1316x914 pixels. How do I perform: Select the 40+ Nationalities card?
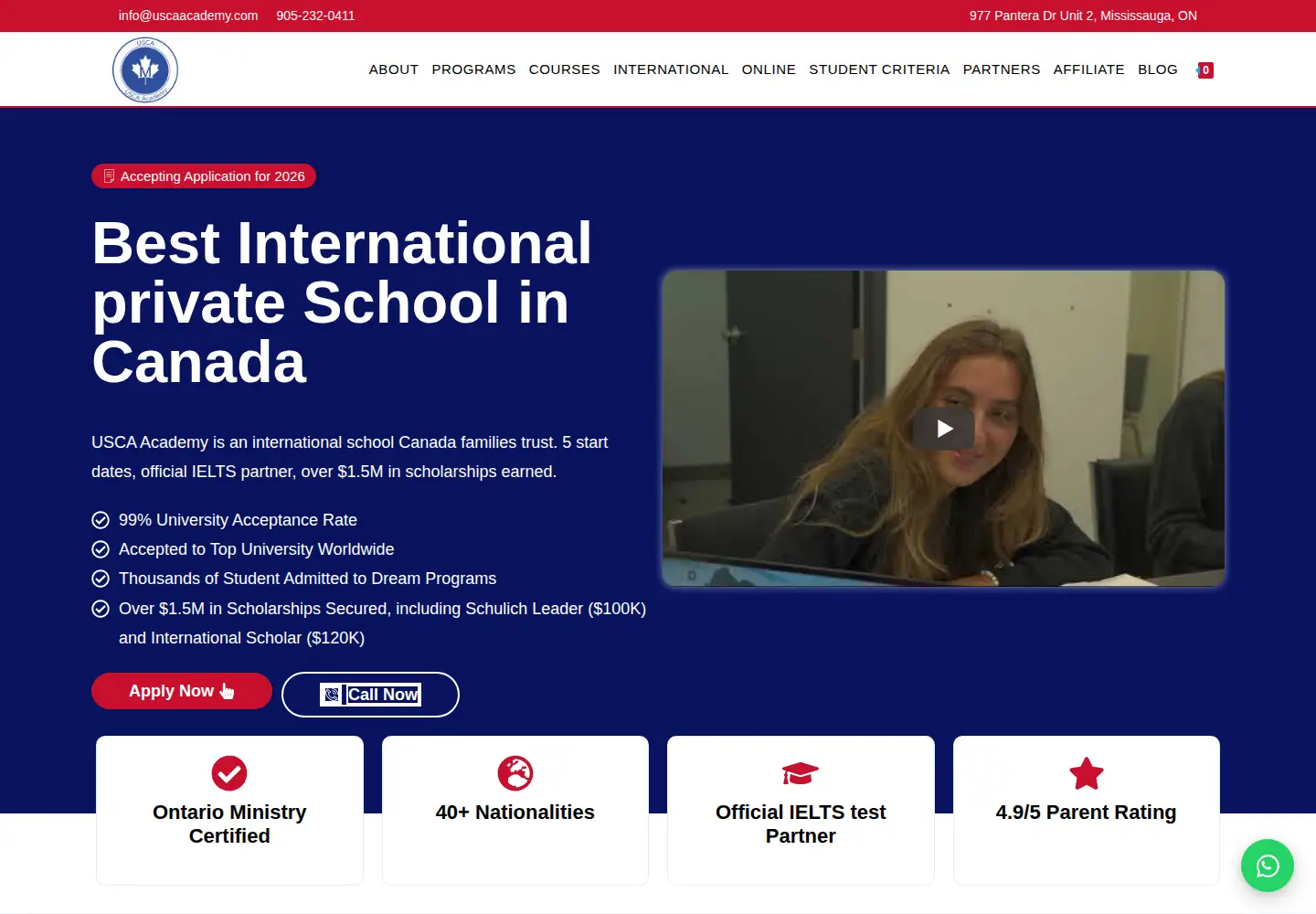515,810
